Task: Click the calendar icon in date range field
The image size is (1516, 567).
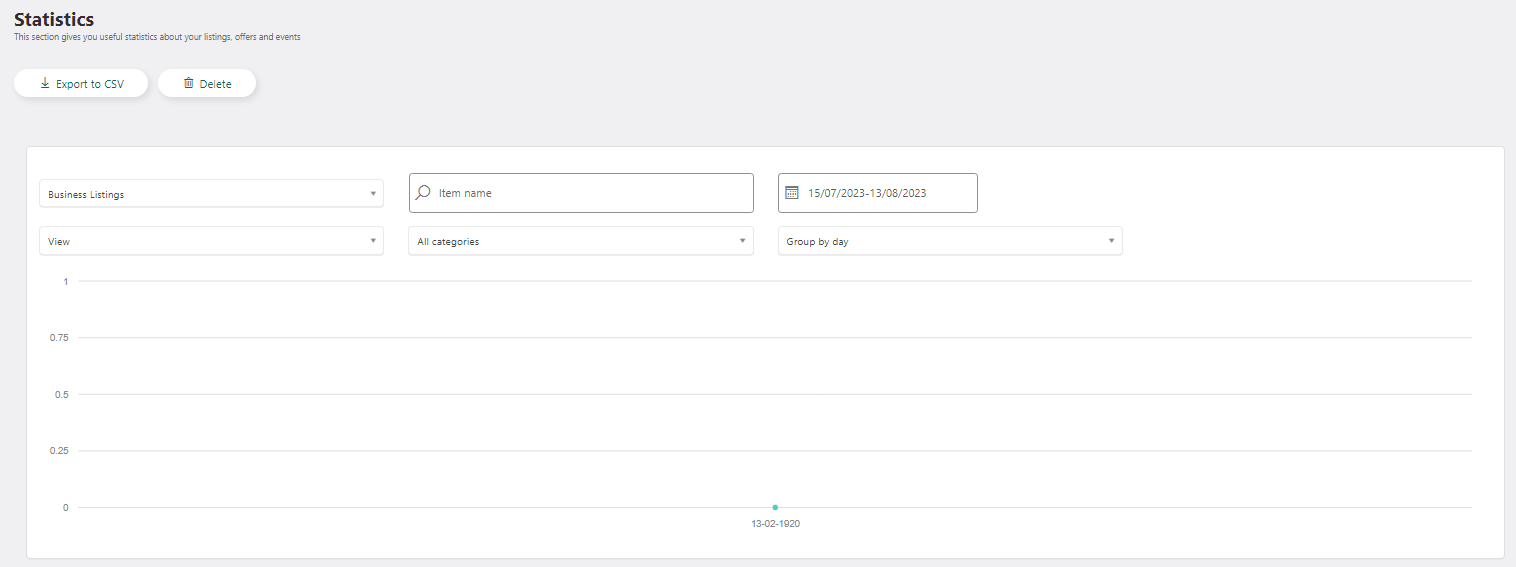Action: [792, 193]
